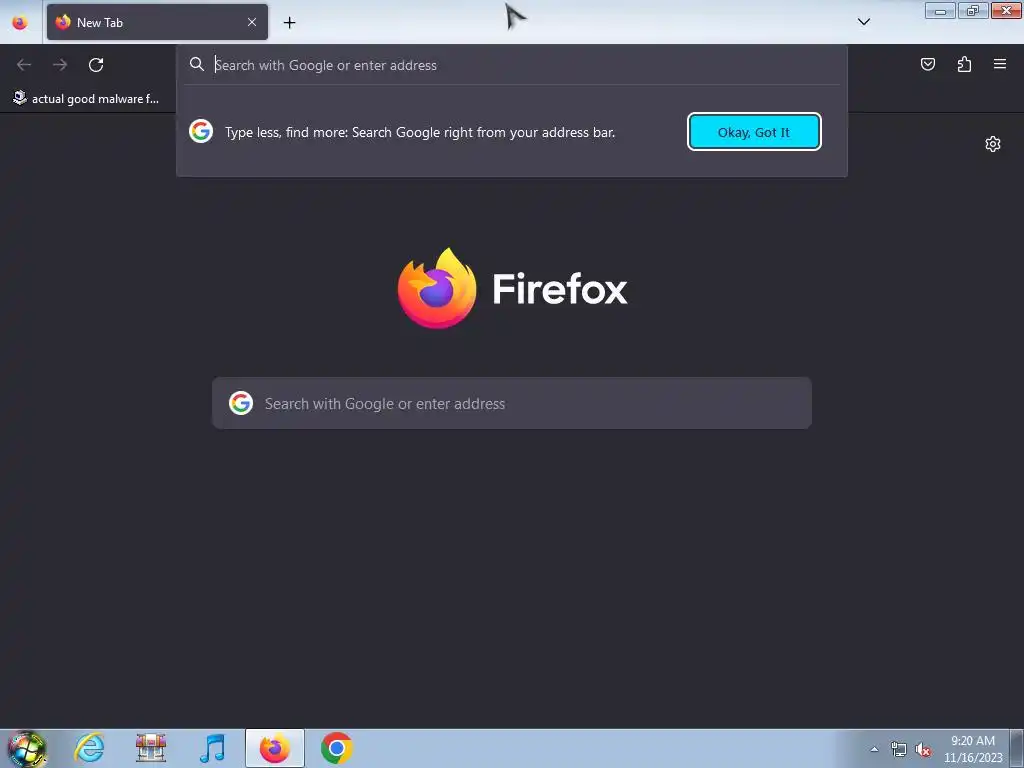Open the Windows Start menu orb
This screenshot has height=768, width=1024.
point(26,748)
